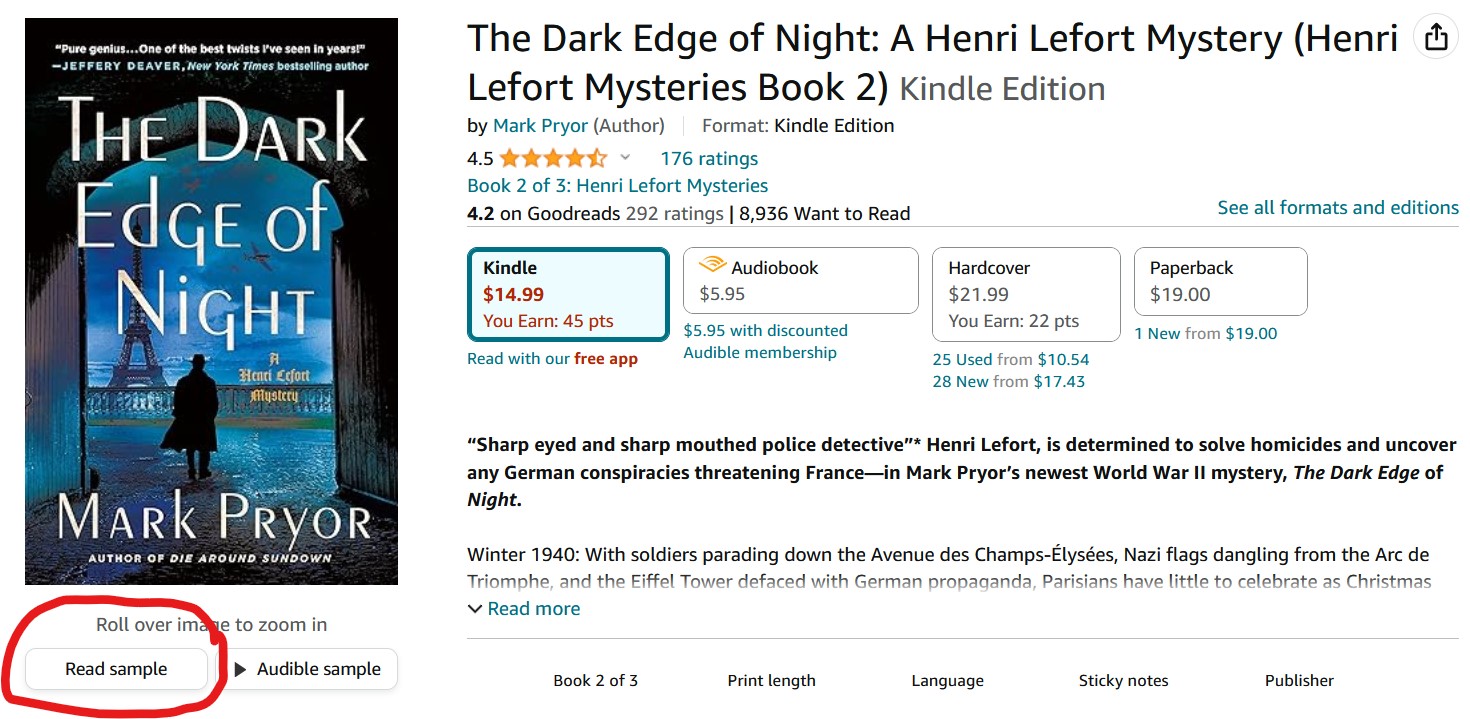View the 25 Used hardcover offers
Viewport: 1470px width, 719px height.
tap(1010, 359)
